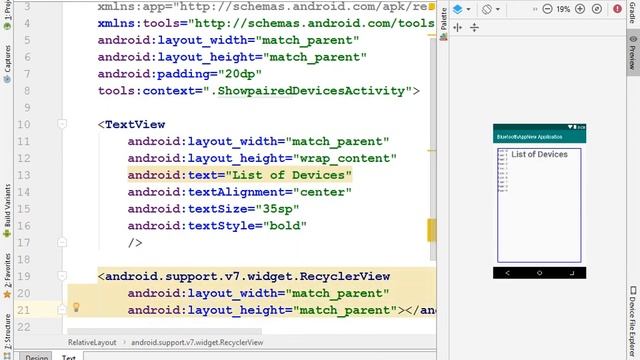Click the android:textSize="35sp" attribute

point(213,209)
